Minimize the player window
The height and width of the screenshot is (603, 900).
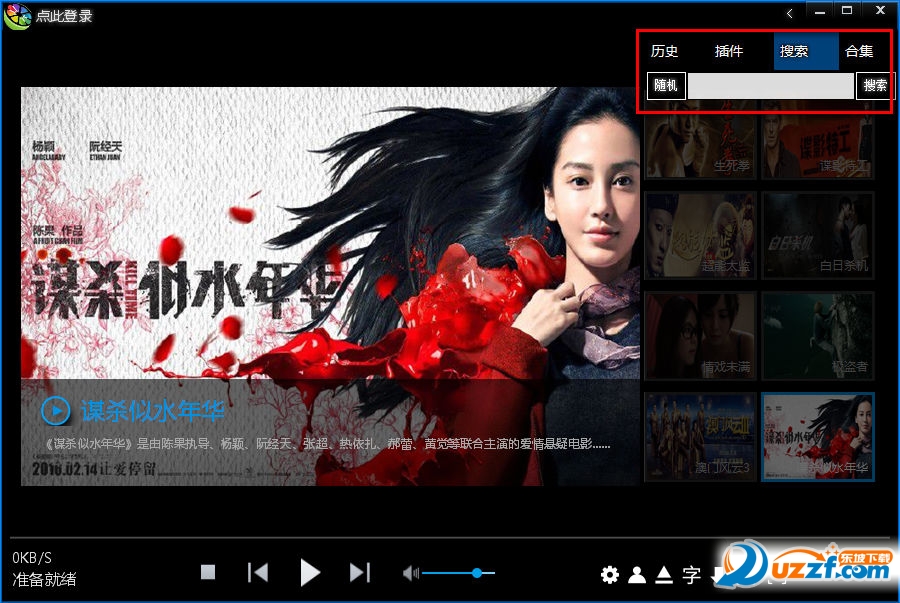coord(820,11)
